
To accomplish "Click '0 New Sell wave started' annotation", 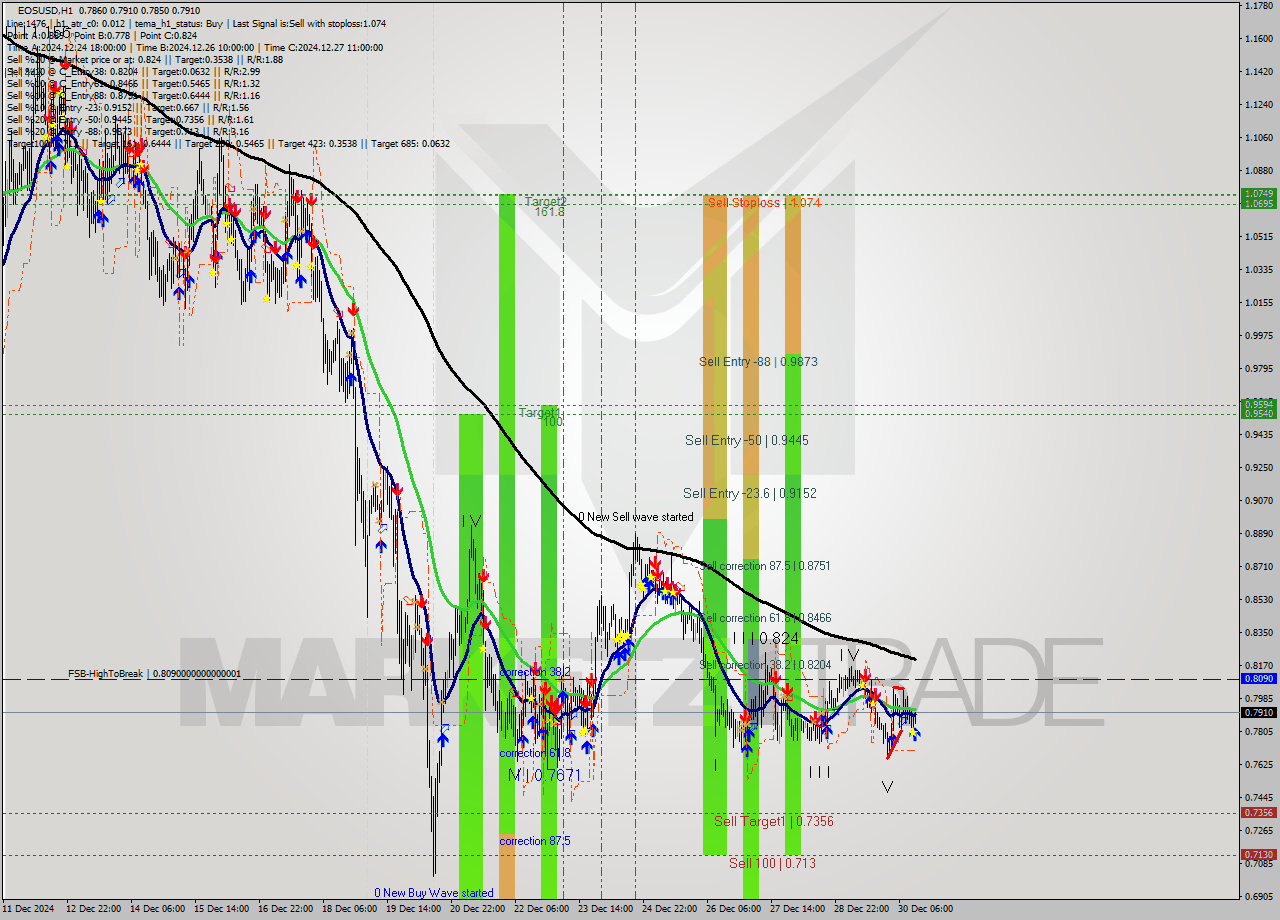I will point(636,517).
